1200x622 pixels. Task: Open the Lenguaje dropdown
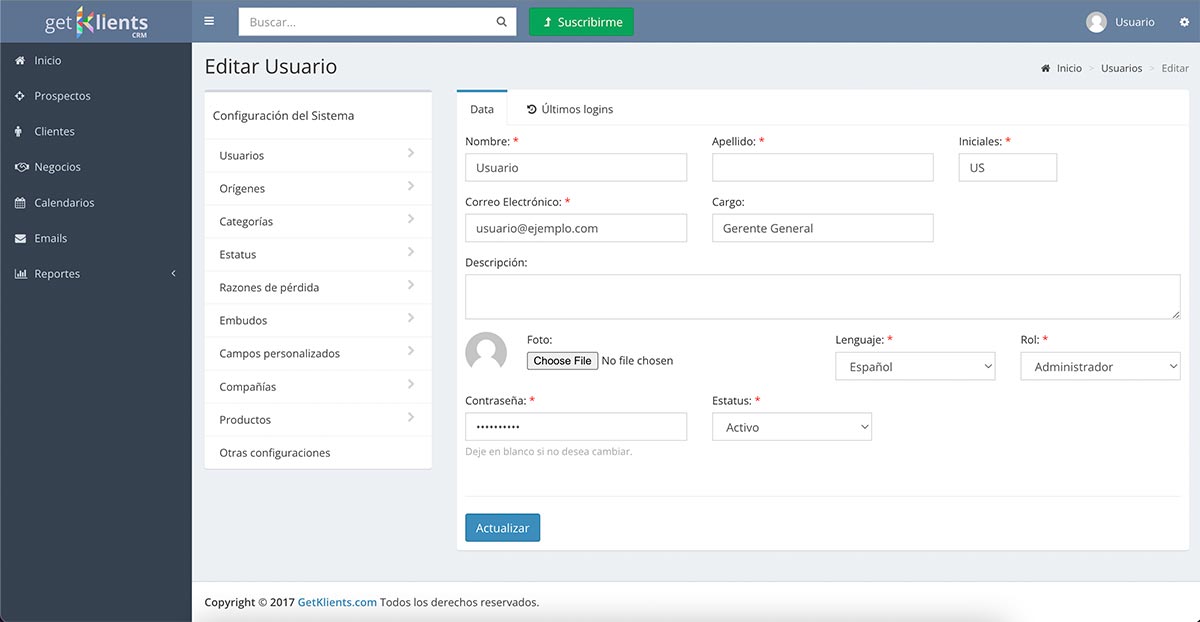[x=915, y=367]
